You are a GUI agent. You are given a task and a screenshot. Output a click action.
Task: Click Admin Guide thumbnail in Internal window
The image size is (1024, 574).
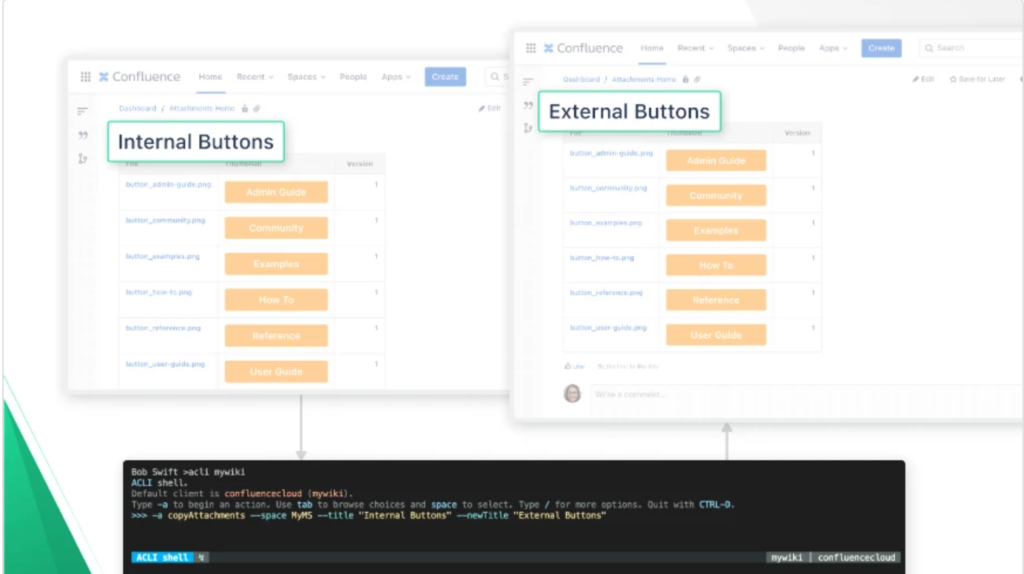(x=276, y=192)
